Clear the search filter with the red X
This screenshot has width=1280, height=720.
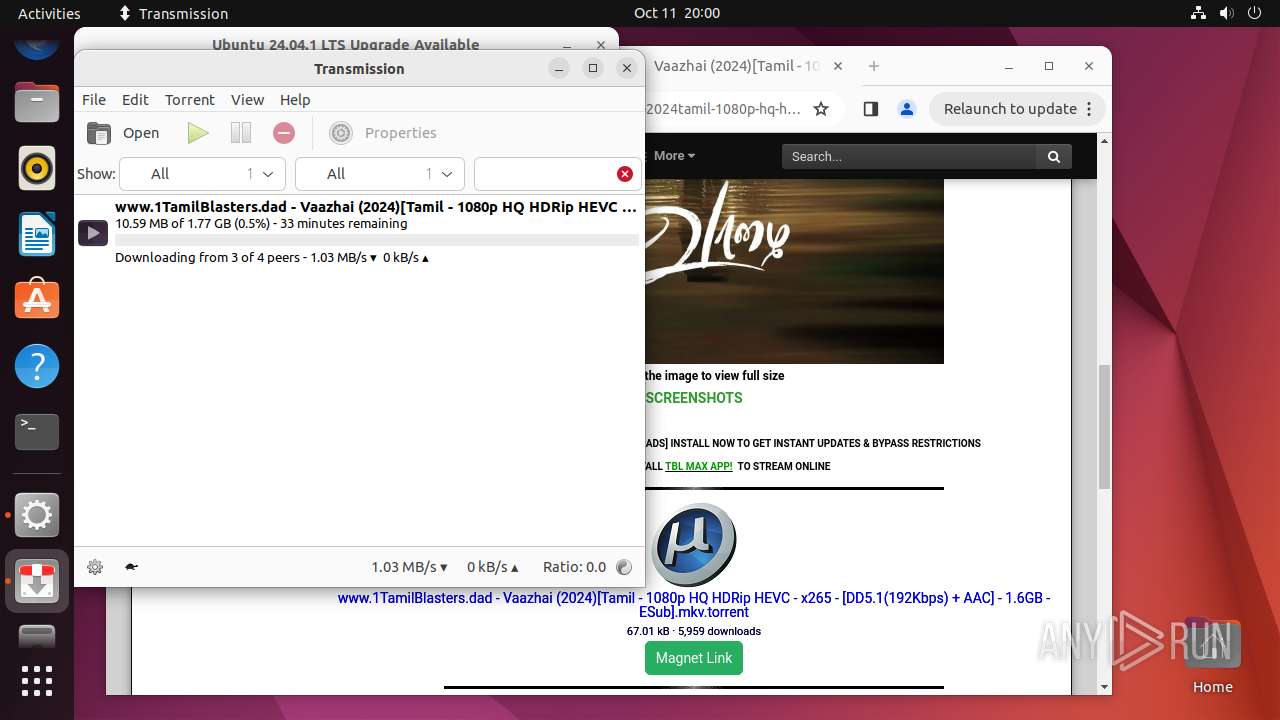(x=625, y=174)
